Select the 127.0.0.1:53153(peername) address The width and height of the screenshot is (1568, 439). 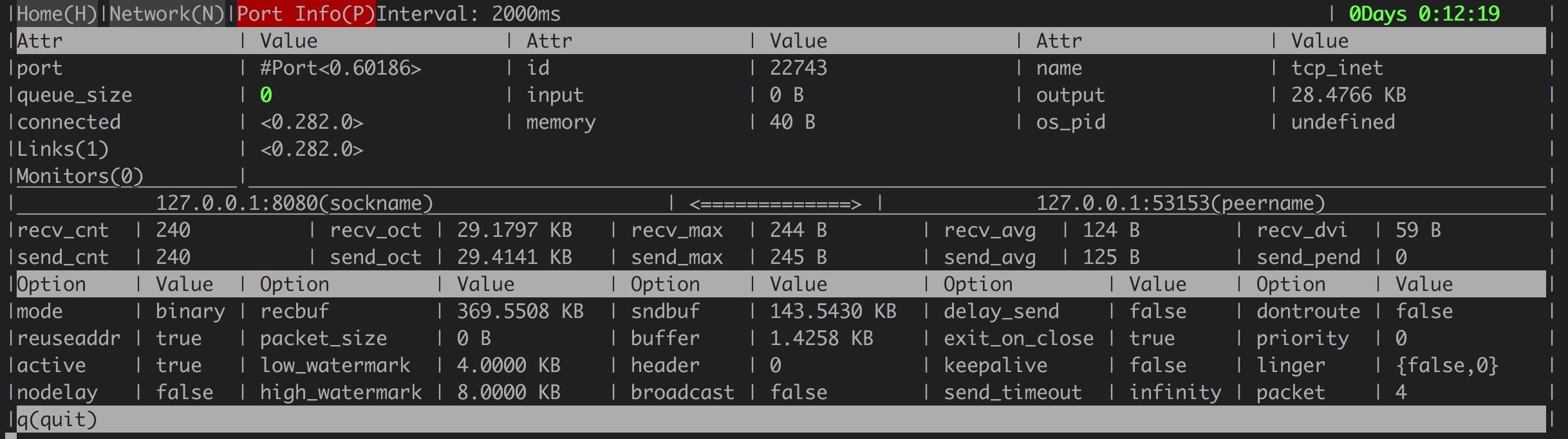1181,203
